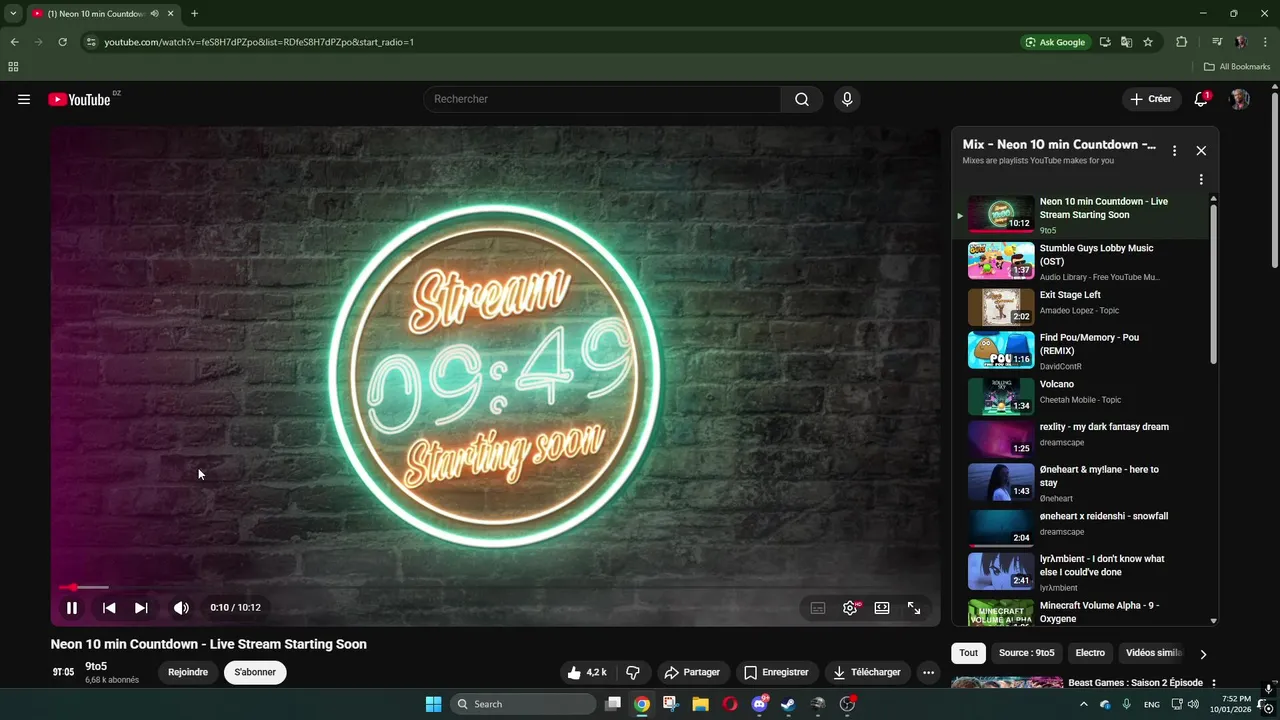Focus the Rechercher search field
Image resolution: width=1280 pixels, height=720 pixels.
click(x=602, y=99)
